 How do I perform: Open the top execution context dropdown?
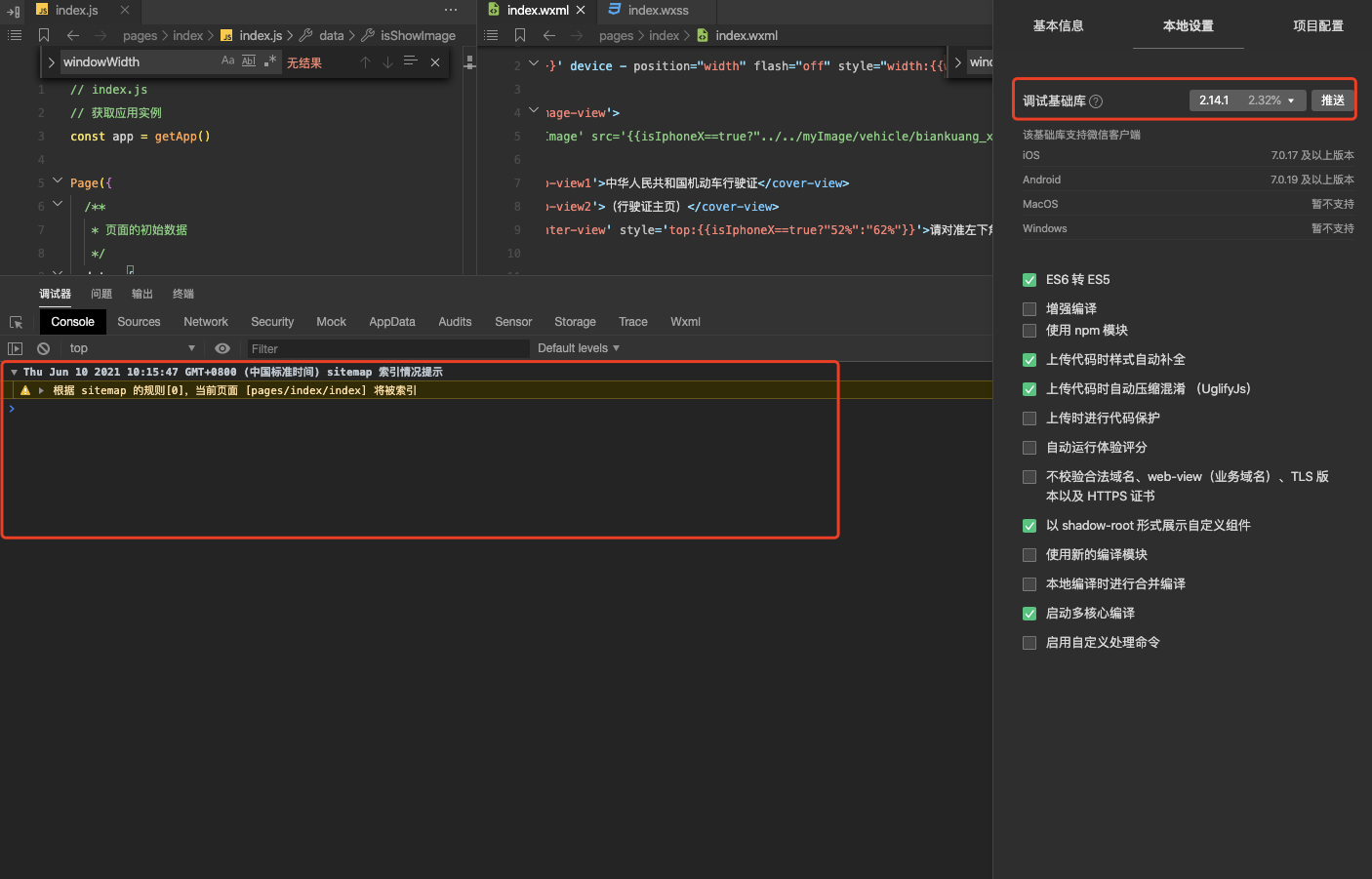133,348
